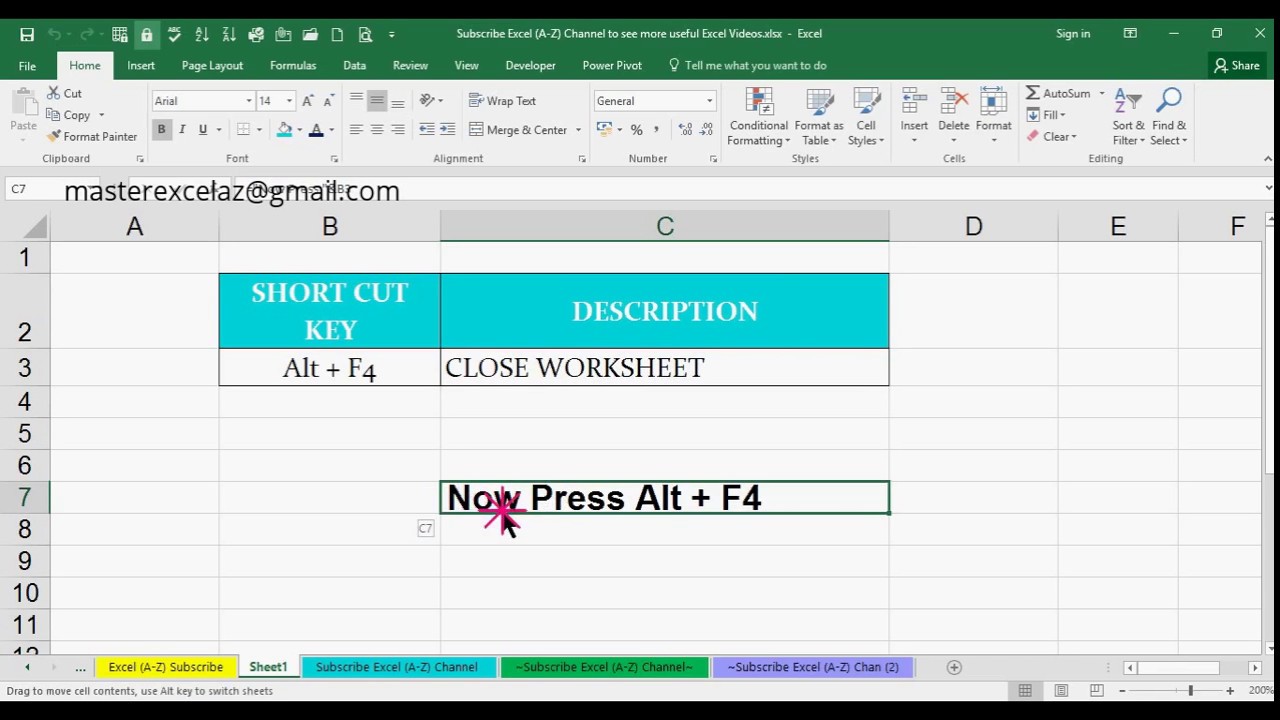Open the Fill dropdown in Editing group
This screenshot has height=720, width=1280.
[1046, 115]
